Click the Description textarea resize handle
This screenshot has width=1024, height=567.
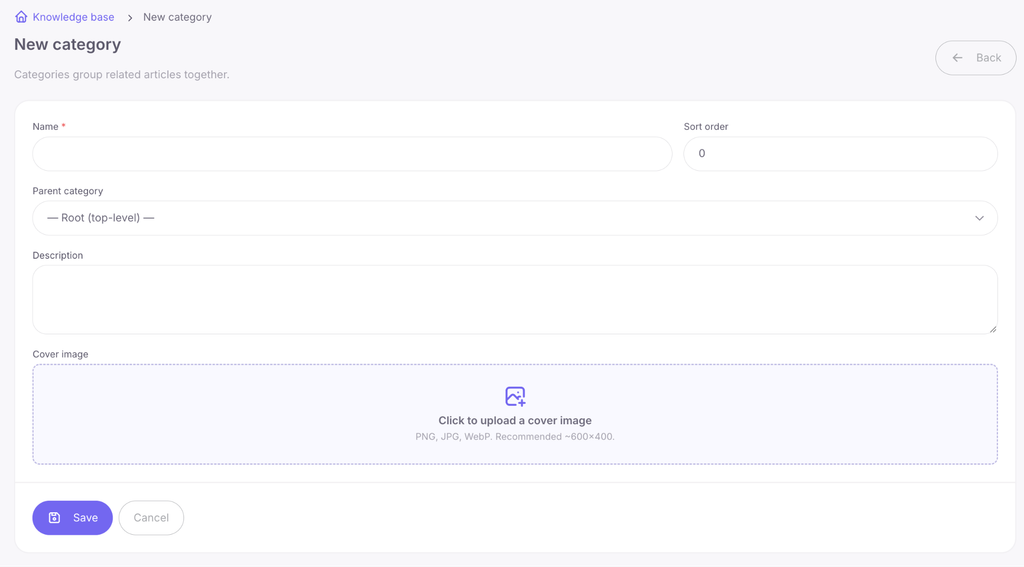993,329
